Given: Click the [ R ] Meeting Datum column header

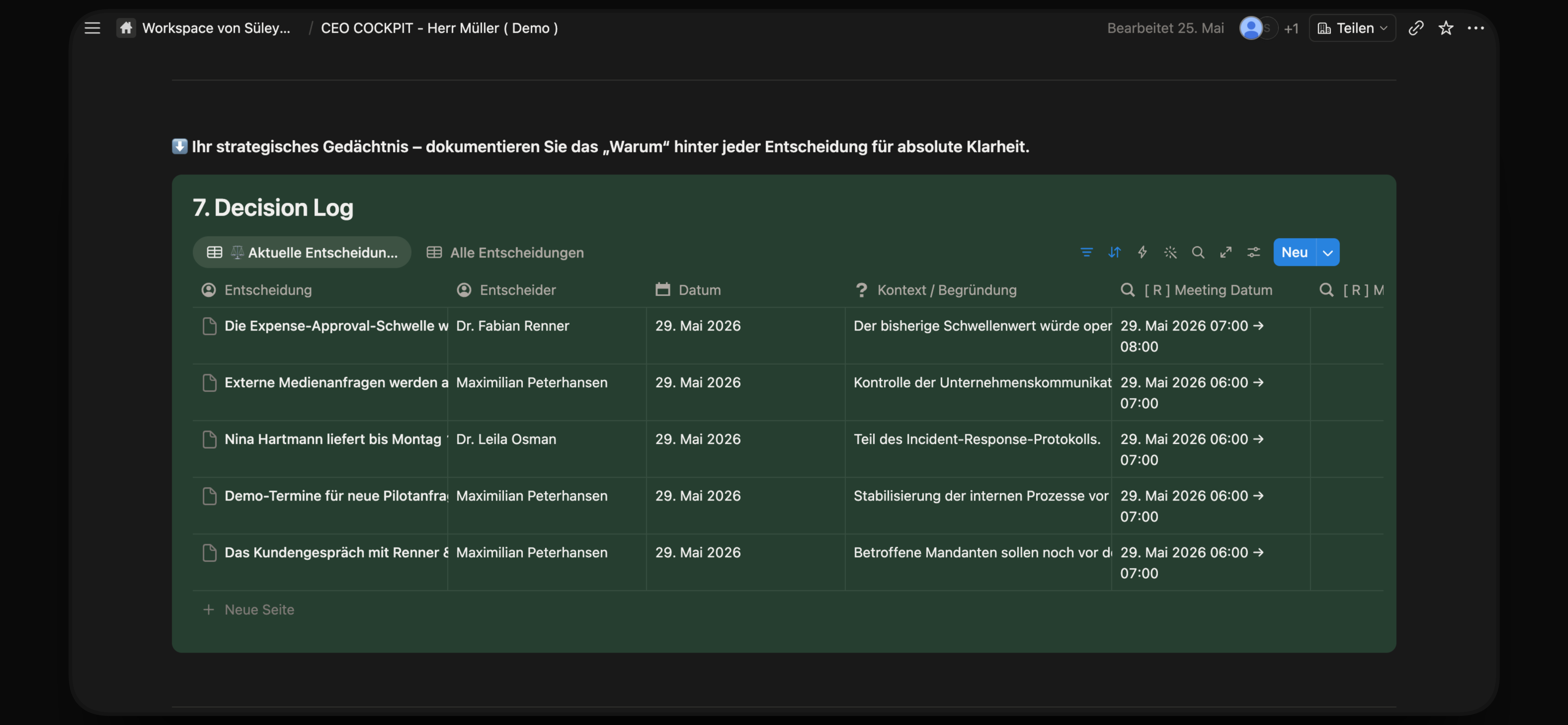Looking at the screenshot, I should (x=1211, y=290).
